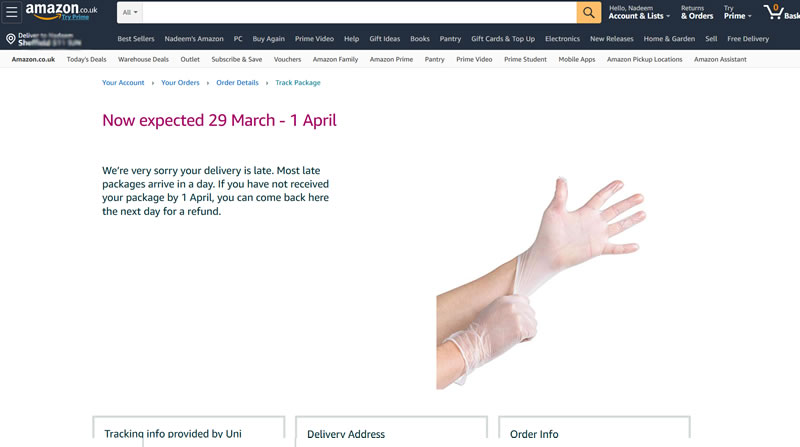
Task: Click the Your Account breadcrumb link
Action: tap(123, 83)
